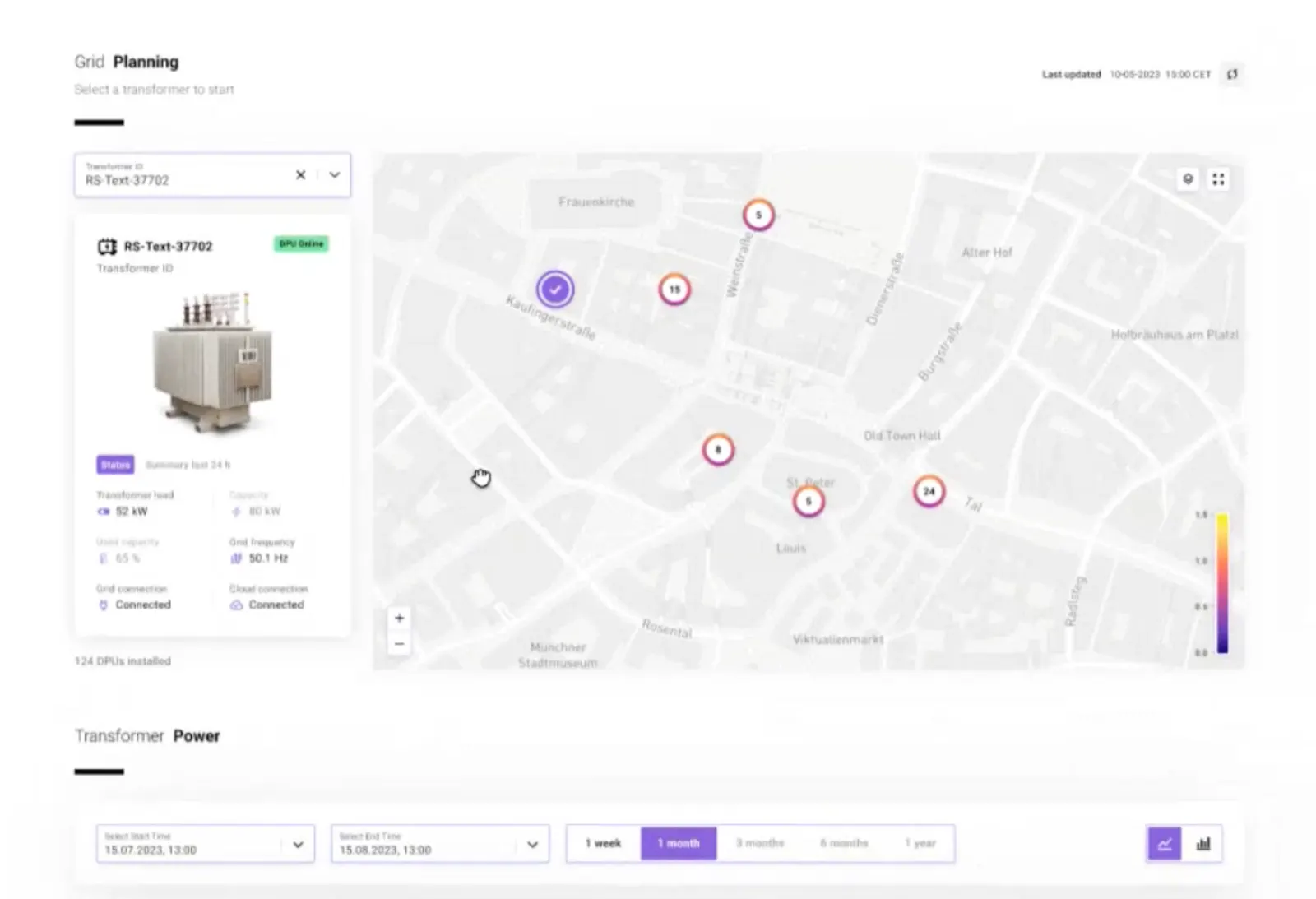This screenshot has width=1316, height=899.
Task: Select the 6 months range
Action: (x=844, y=844)
